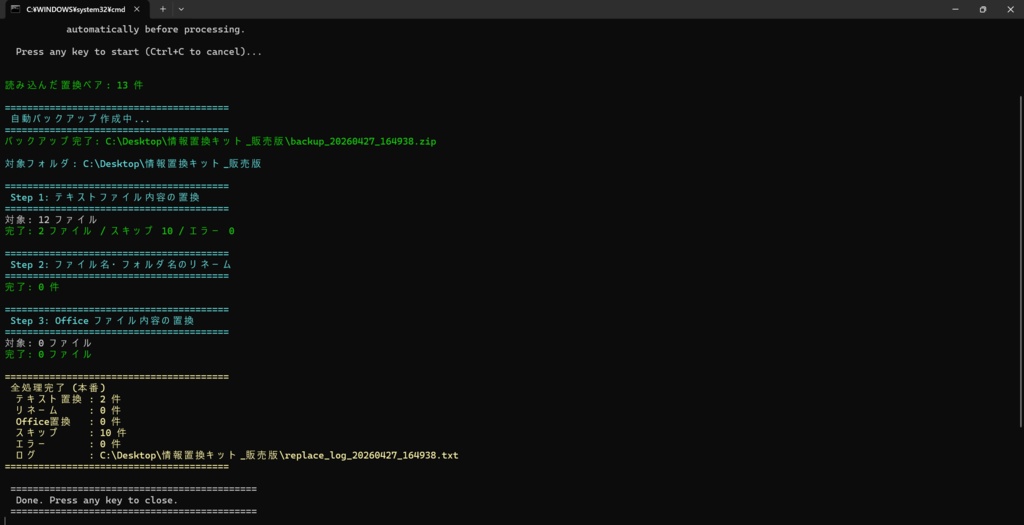Click the "全処理完了 (本番)" summary heading

[58, 387]
